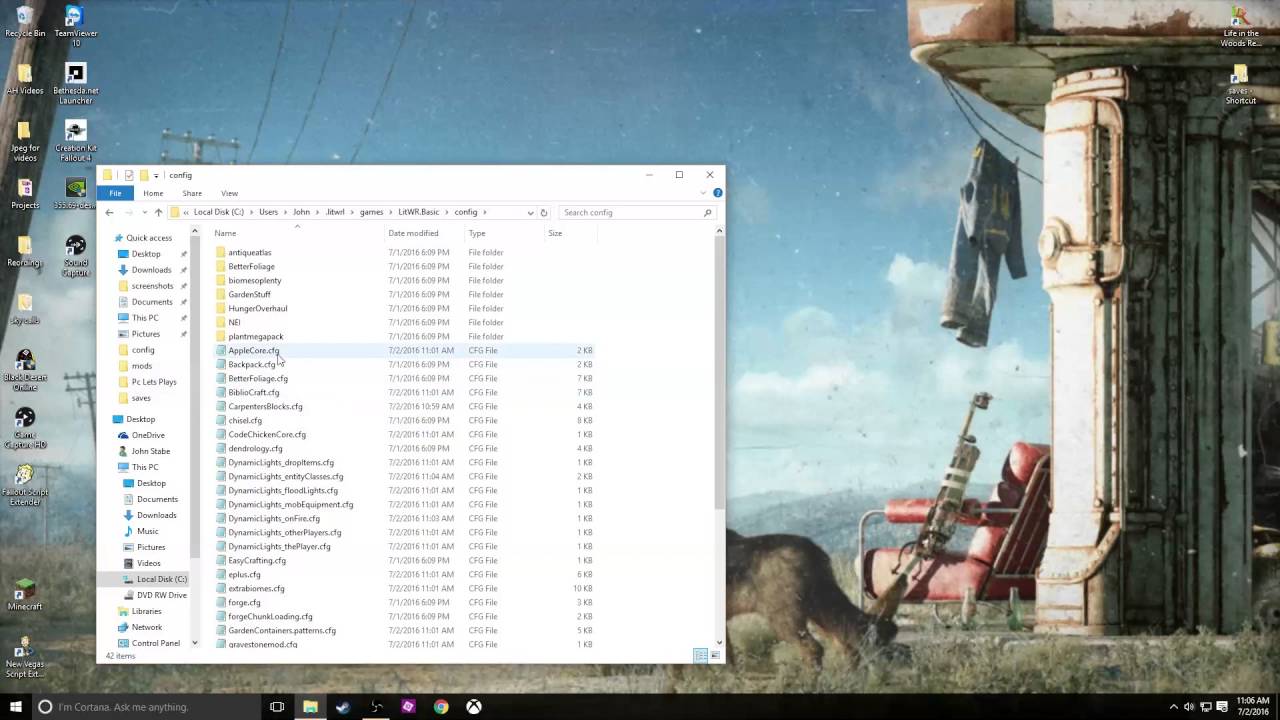This screenshot has height=720, width=1280.
Task: Sort by the Size column header
Action: pyautogui.click(x=570, y=233)
